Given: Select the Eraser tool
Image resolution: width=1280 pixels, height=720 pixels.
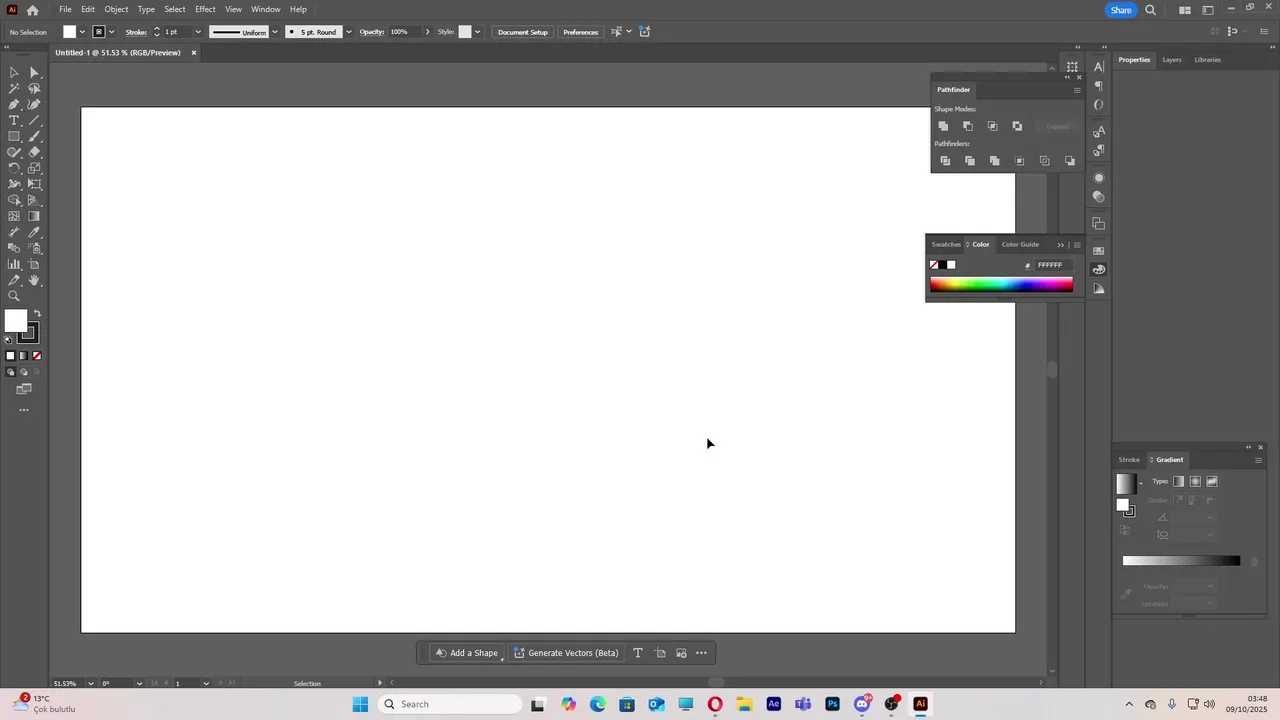Looking at the screenshot, I should tap(34, 152).
